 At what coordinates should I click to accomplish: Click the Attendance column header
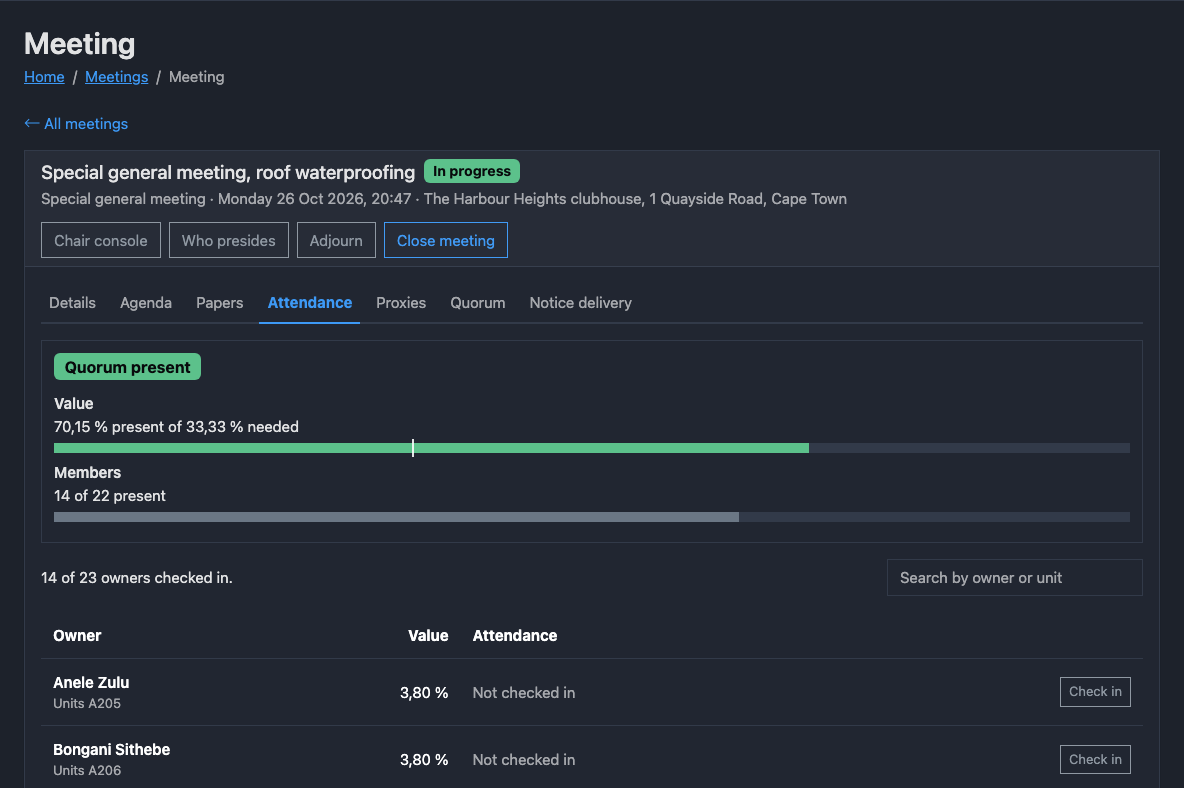pyautogui.click(x=515, y=636)
